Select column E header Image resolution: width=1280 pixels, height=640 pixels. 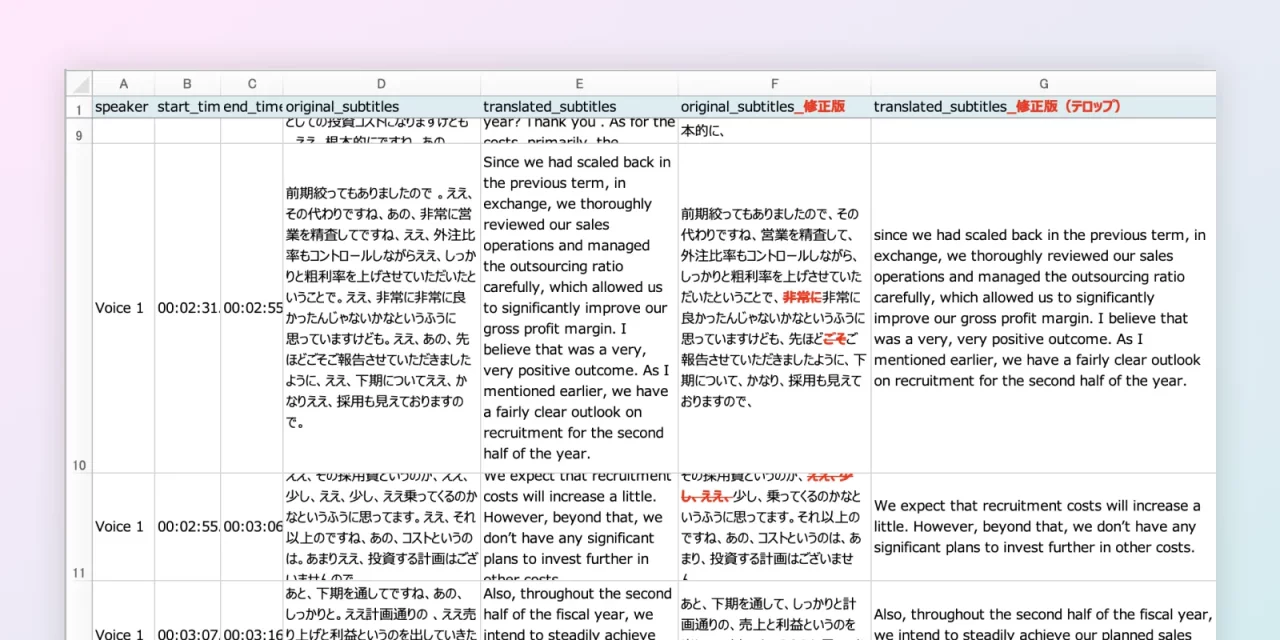[579, 84]
